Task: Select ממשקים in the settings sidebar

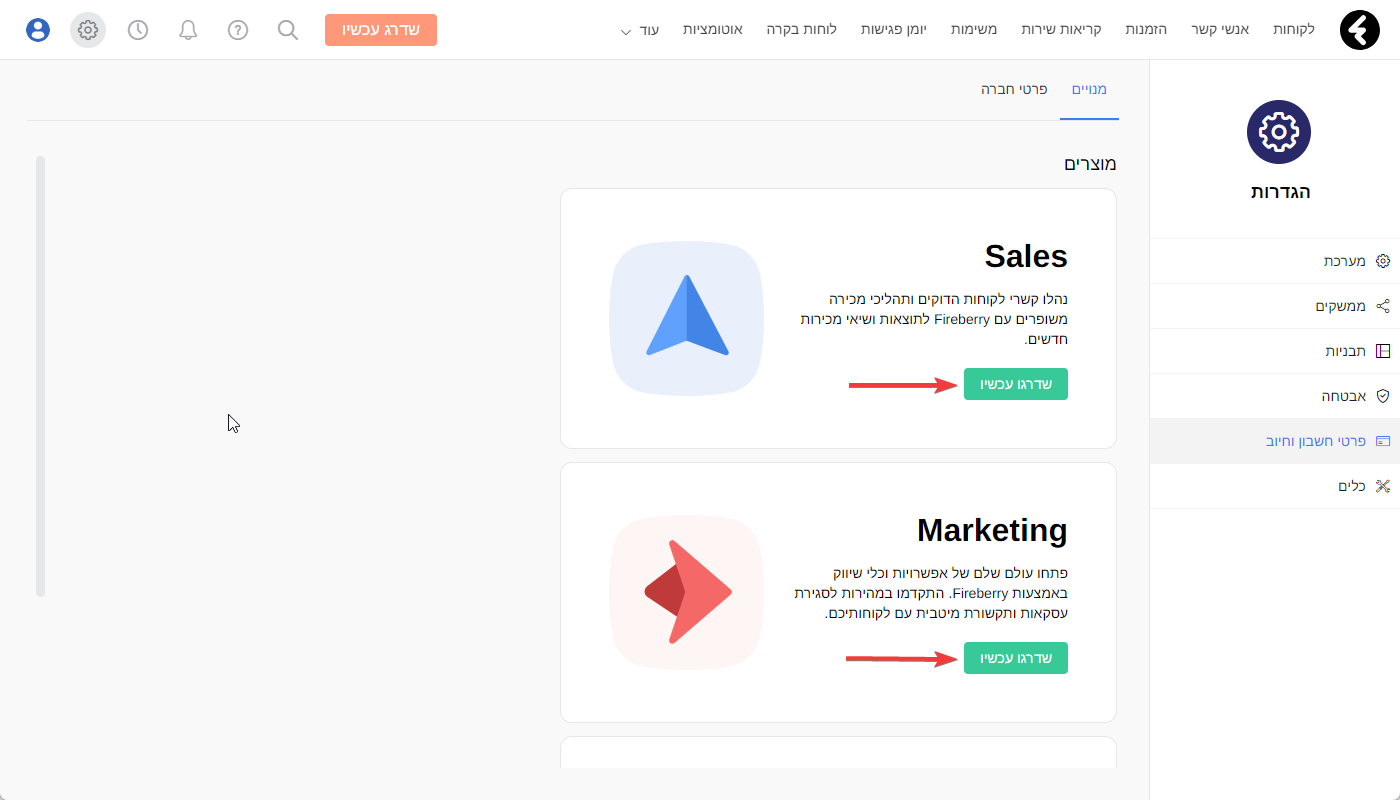Action: (1275, 306)
